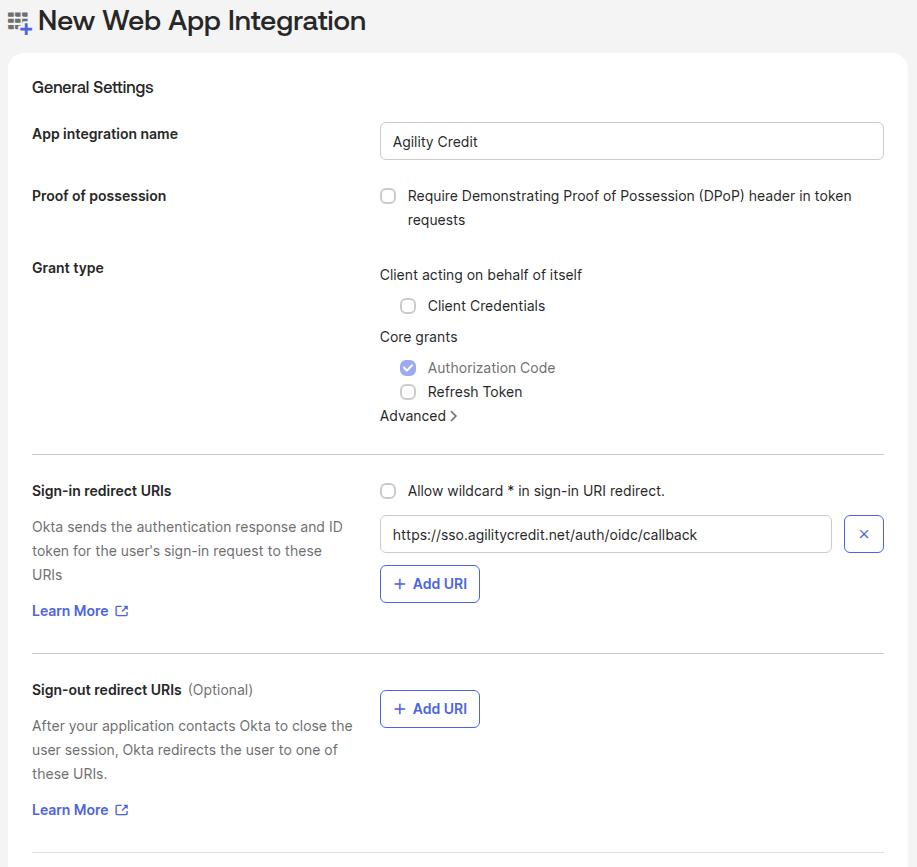This screenshot has height=867, width=917.
Task: Allow wildcard in sign-in URI redirect checkbox
Action: tap(388, 491)
